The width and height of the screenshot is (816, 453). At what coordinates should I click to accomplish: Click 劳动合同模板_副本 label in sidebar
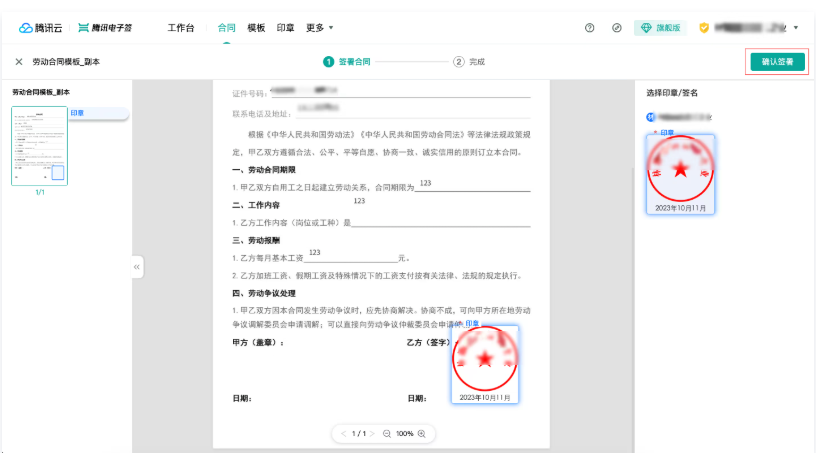pyautogui.click(x=41, y=92)
